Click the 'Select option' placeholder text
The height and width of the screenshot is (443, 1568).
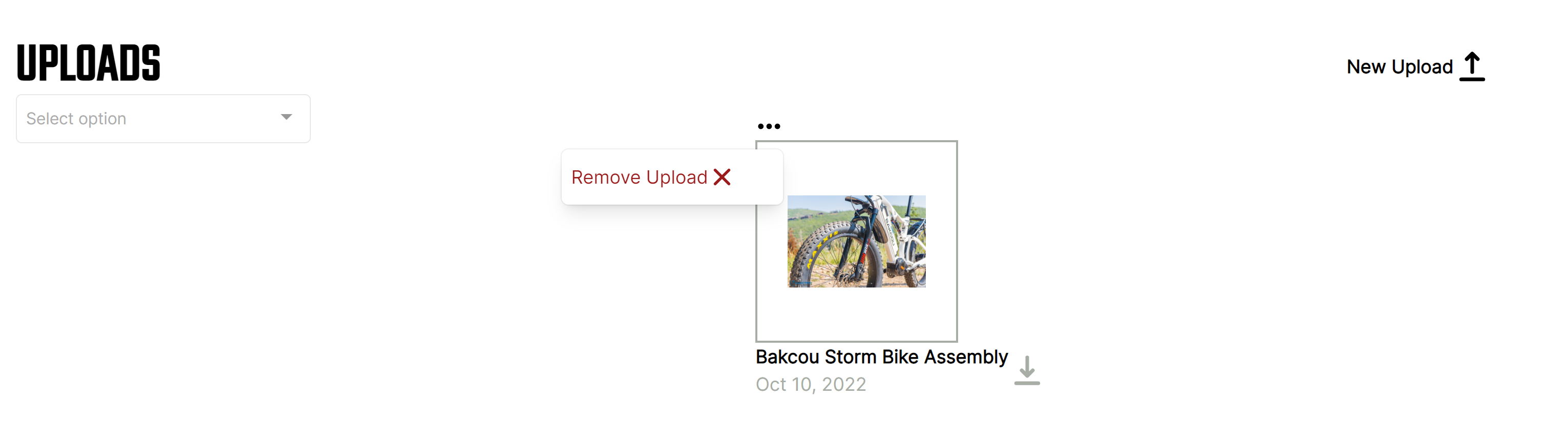pyautogui.click(x=76, y=119)
